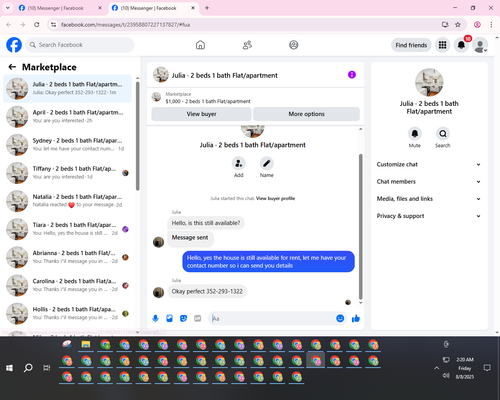Go back using the Marketplace arrow
The width and height of the screenshot is (500, 400).
[x=12, y=67]
